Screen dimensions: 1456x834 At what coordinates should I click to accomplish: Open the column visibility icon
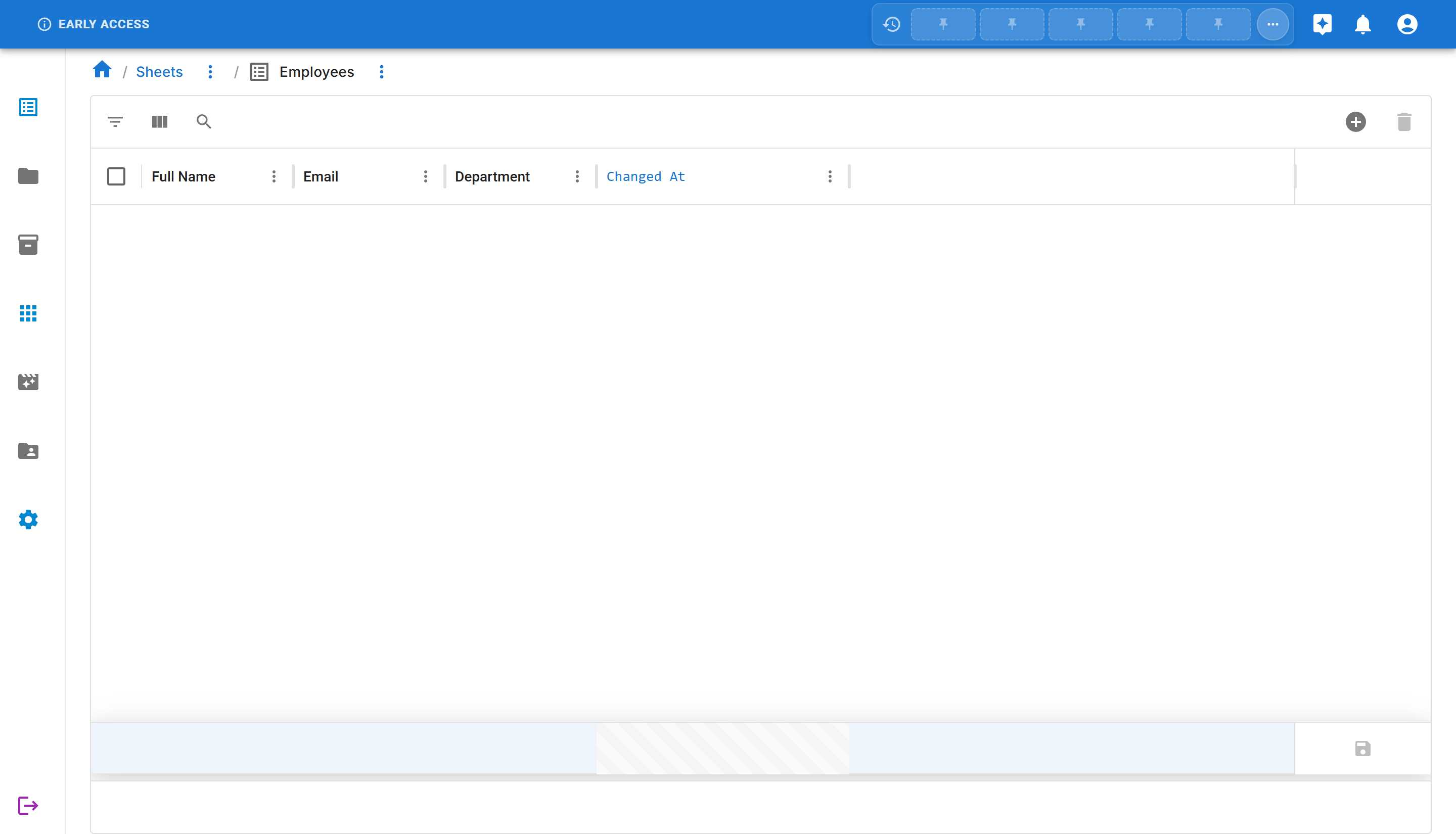159,121
